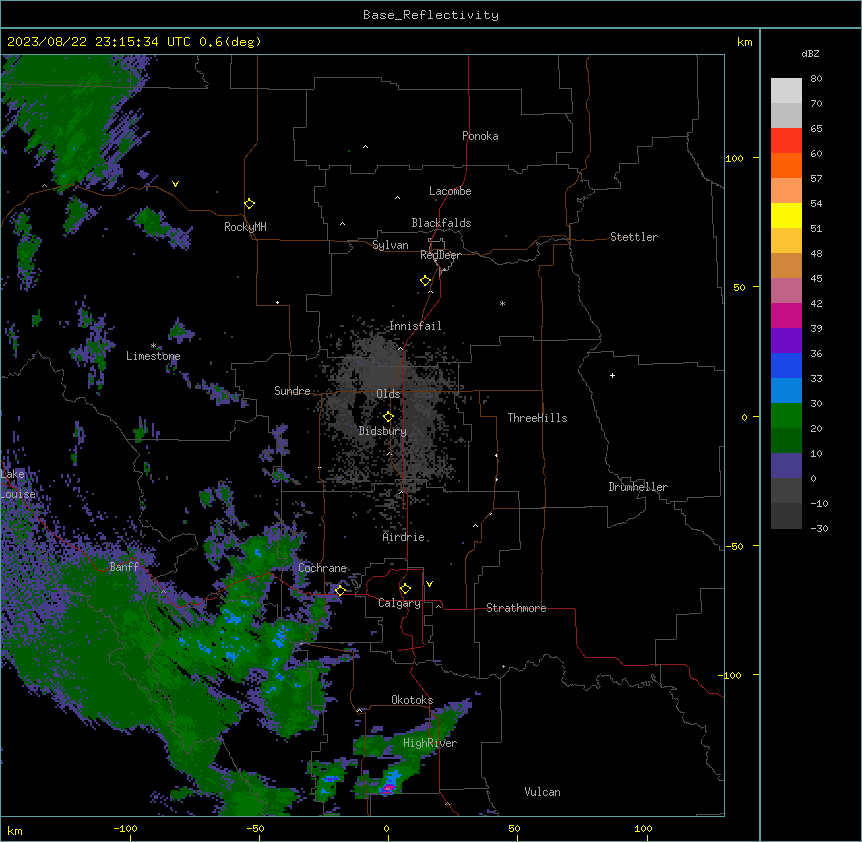Click the ThreeHills label
862x842 pixels.
[x=538, y=418]
